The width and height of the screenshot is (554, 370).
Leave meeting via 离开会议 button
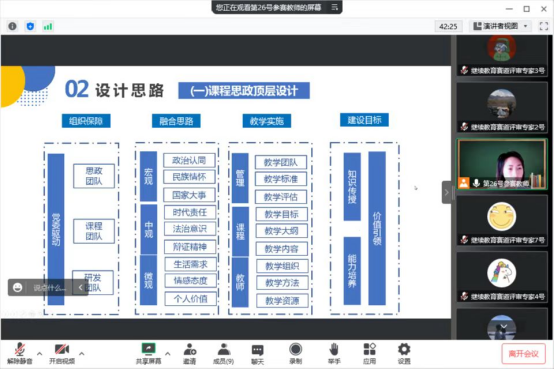523,354
